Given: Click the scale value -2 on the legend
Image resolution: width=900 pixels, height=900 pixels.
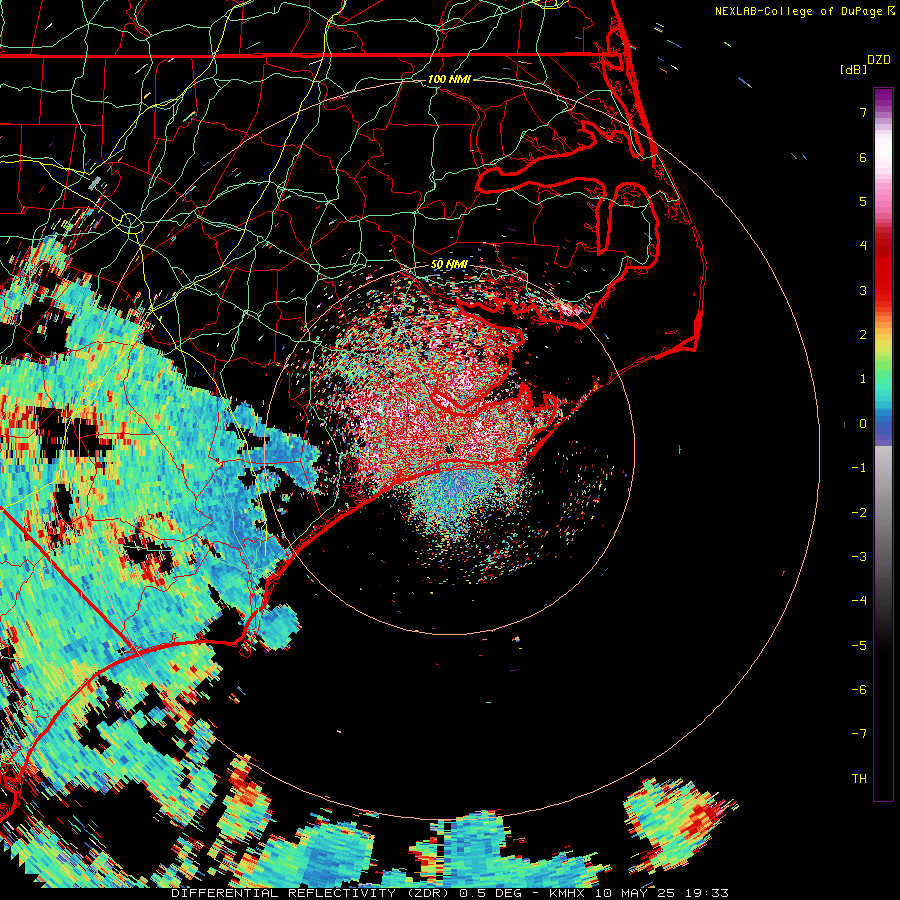Looking at the screenshot, I should click(859, 512).
